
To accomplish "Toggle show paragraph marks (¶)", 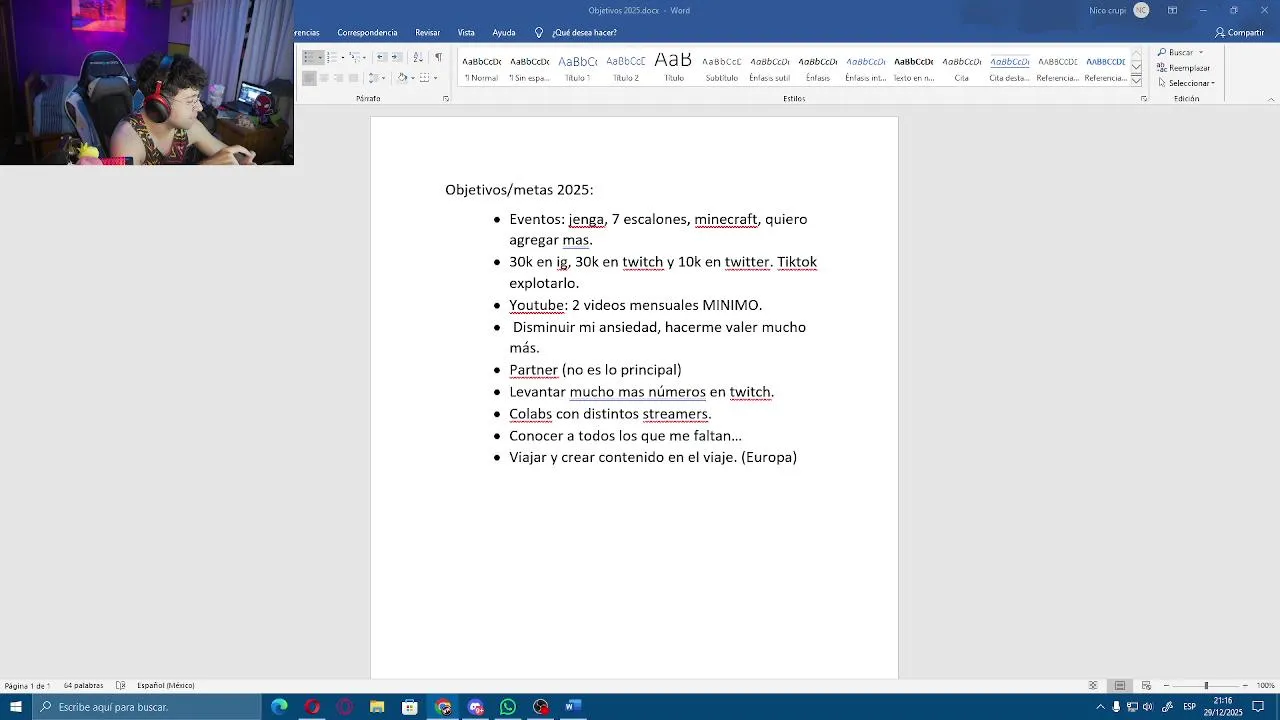I will (x=438, y=57).
